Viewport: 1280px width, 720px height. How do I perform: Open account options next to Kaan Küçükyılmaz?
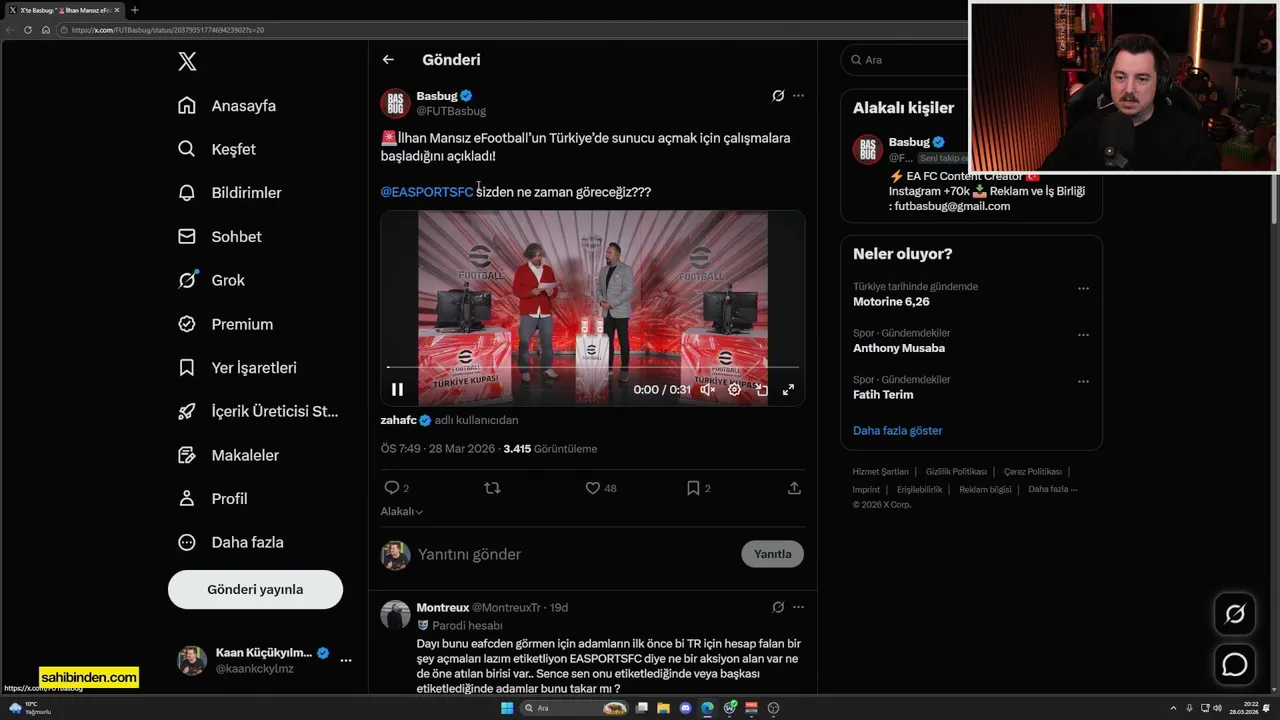click(346, 660)
